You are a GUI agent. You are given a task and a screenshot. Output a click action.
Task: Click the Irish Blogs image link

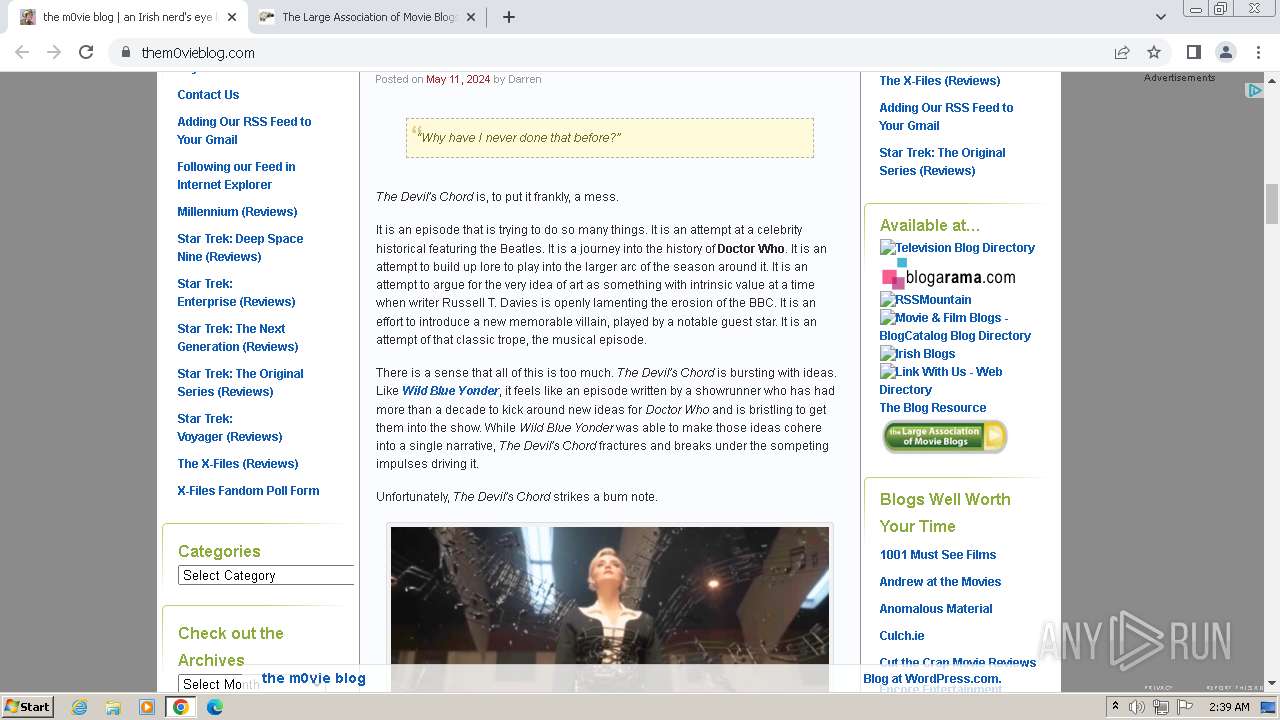pyautogui.click(x=917, y=353)
